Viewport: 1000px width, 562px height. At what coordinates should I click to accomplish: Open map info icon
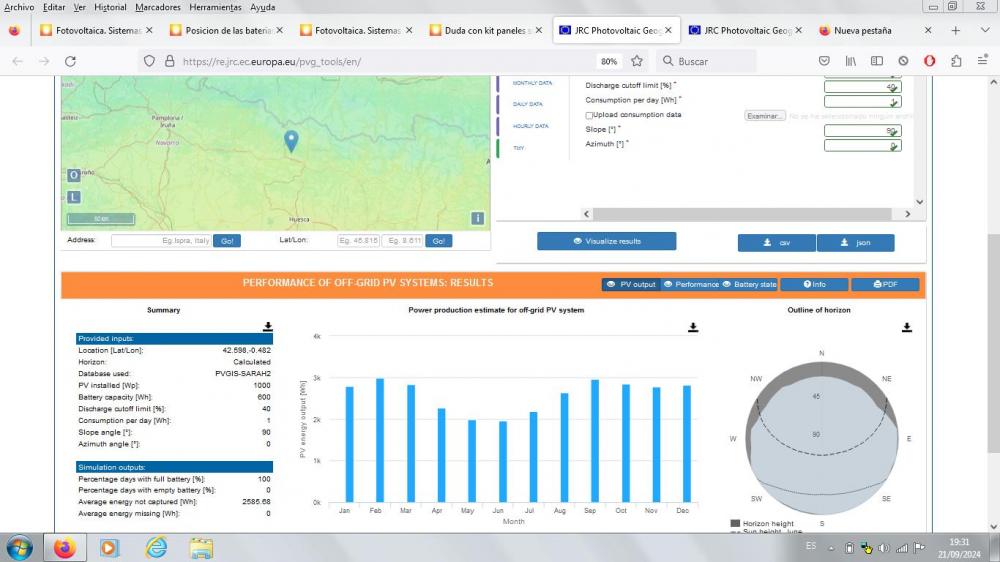pyautogui.click(x=478, y=218)
